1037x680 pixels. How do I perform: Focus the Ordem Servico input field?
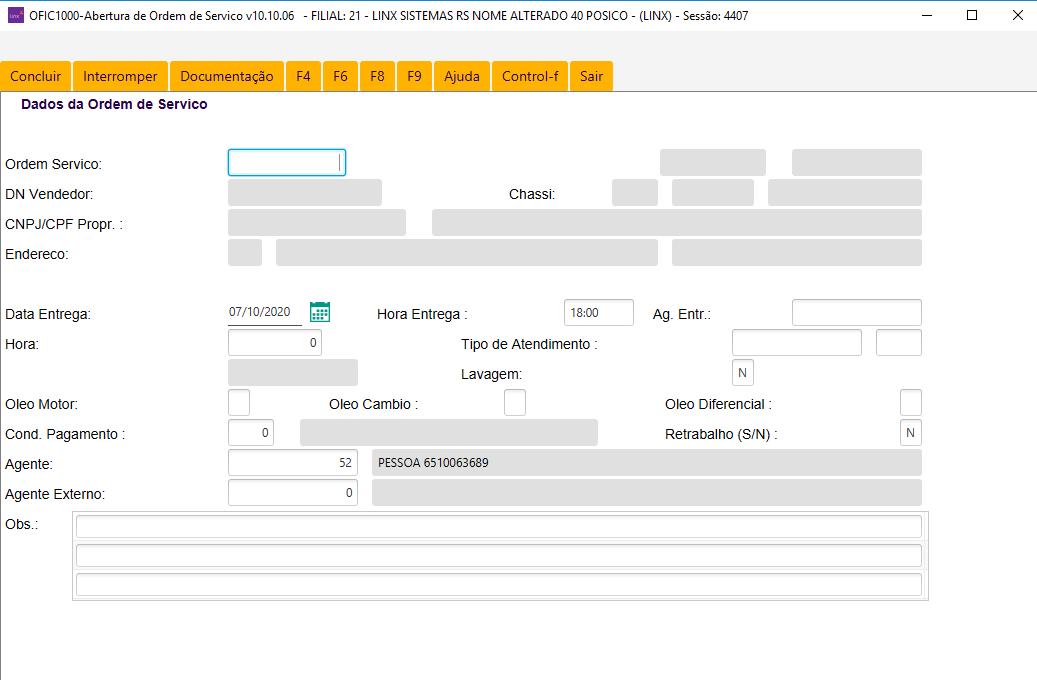click(287, 163)
